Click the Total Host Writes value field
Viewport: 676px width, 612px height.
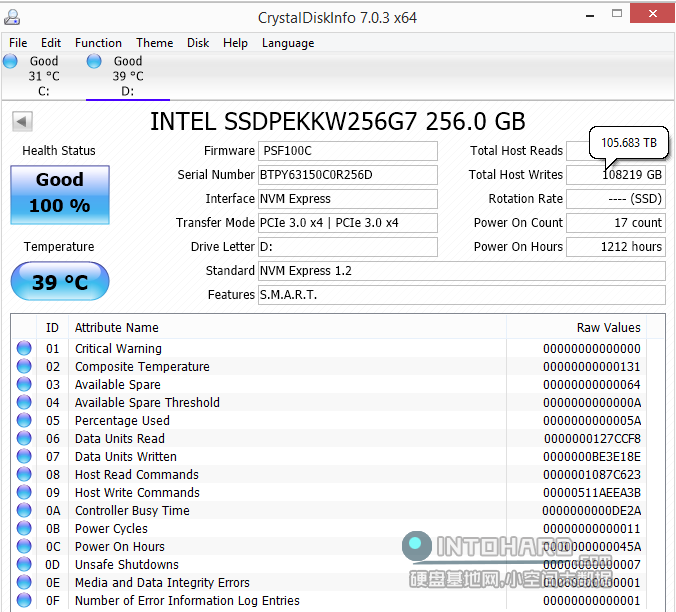[616, 175]
